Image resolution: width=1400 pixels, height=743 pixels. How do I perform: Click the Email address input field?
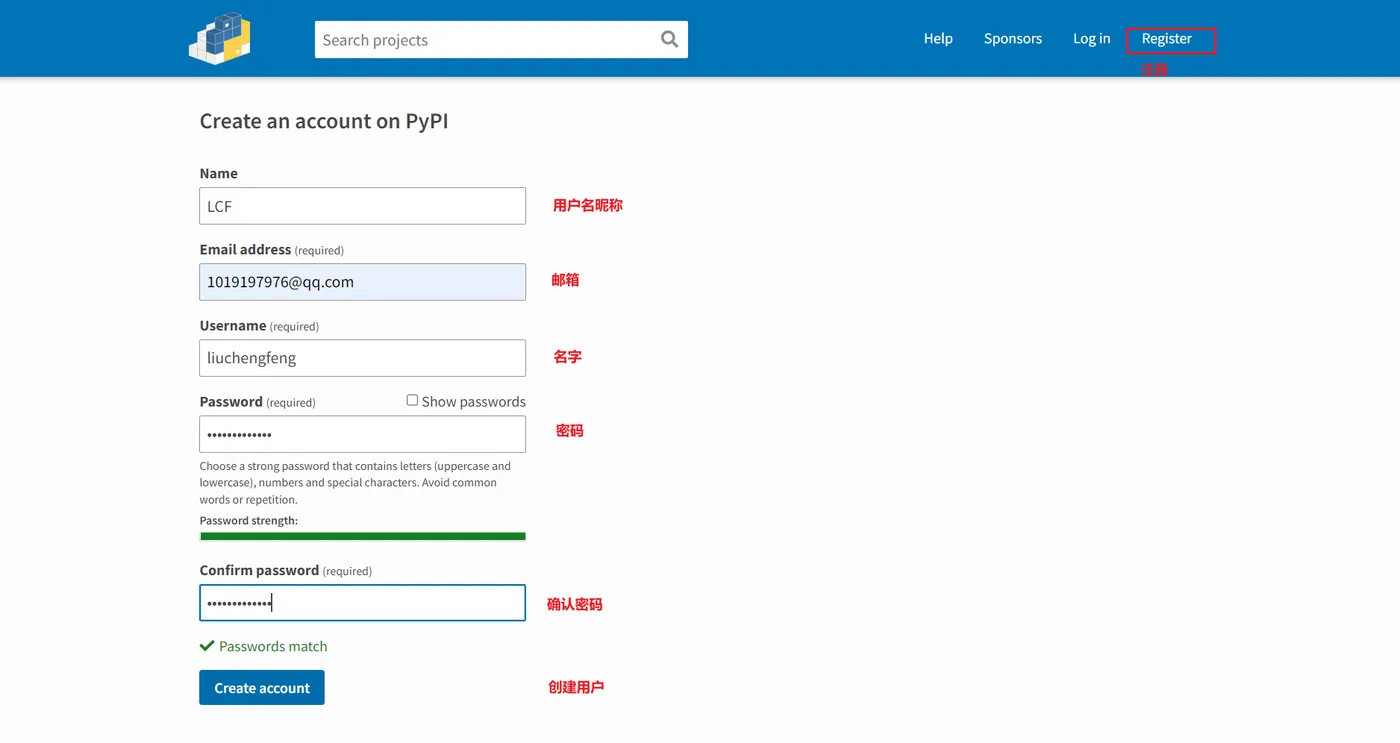tap(362, 282)
